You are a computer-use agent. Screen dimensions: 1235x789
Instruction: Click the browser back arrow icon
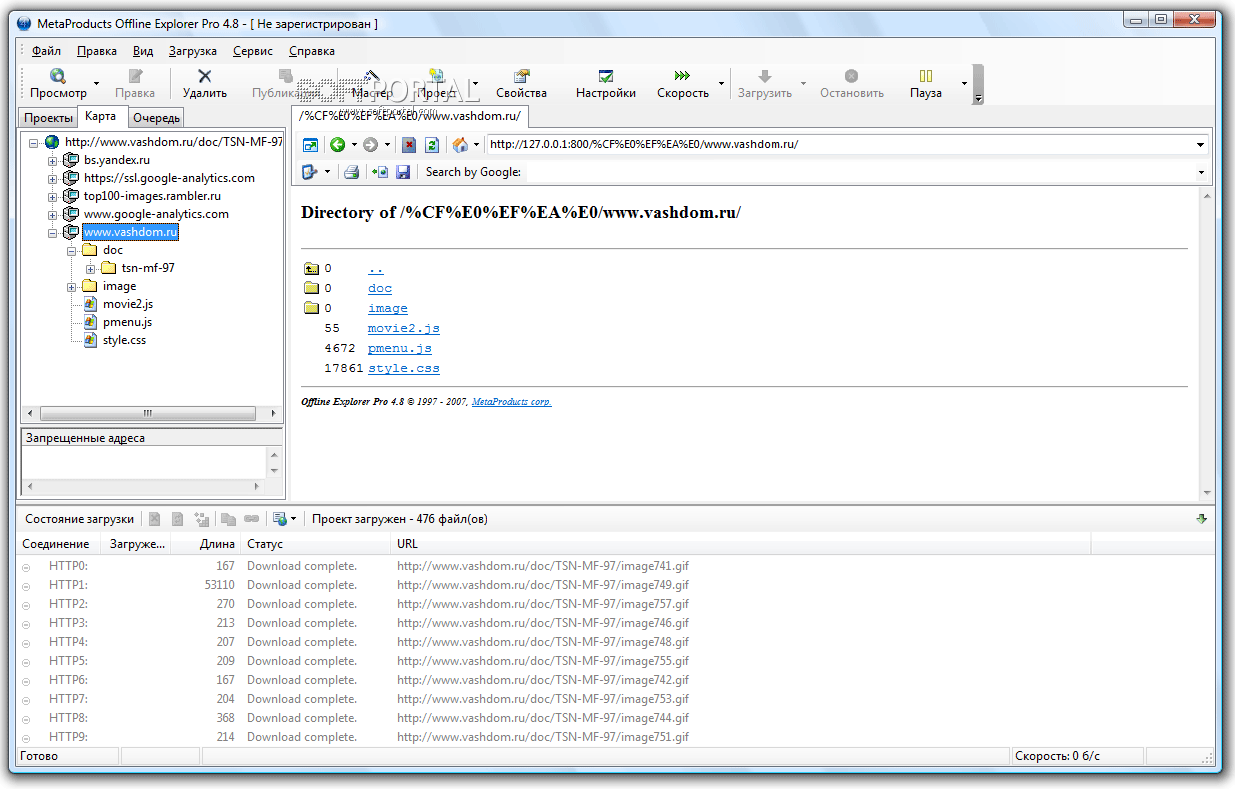(x=338, y=145)
